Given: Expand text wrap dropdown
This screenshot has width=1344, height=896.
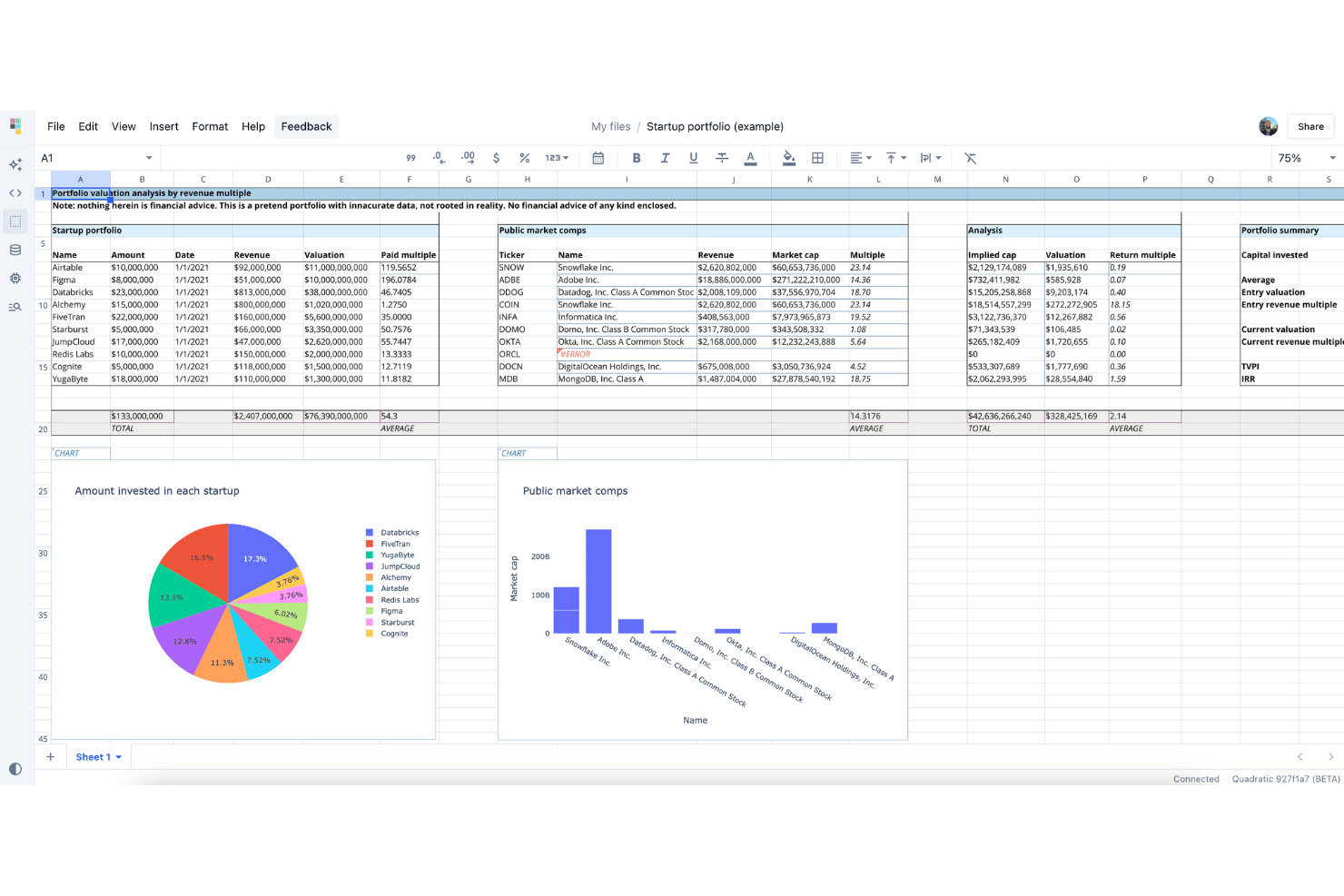Looking at the screenshot, I should tap(931, 158).
